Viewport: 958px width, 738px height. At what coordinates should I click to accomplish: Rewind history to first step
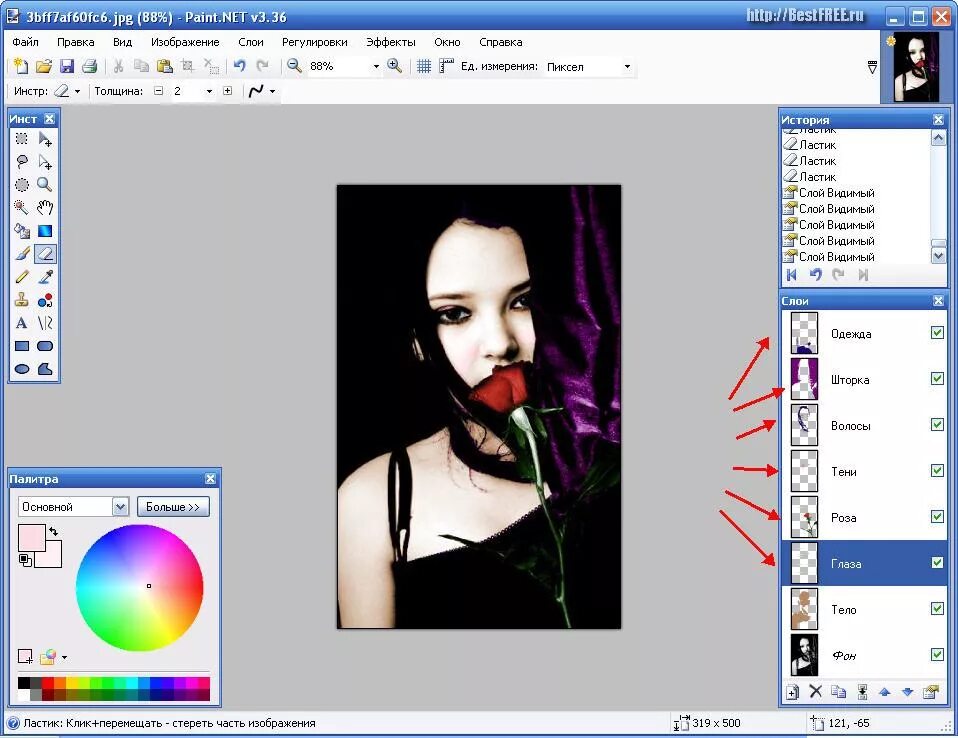[x=792, y=275]
